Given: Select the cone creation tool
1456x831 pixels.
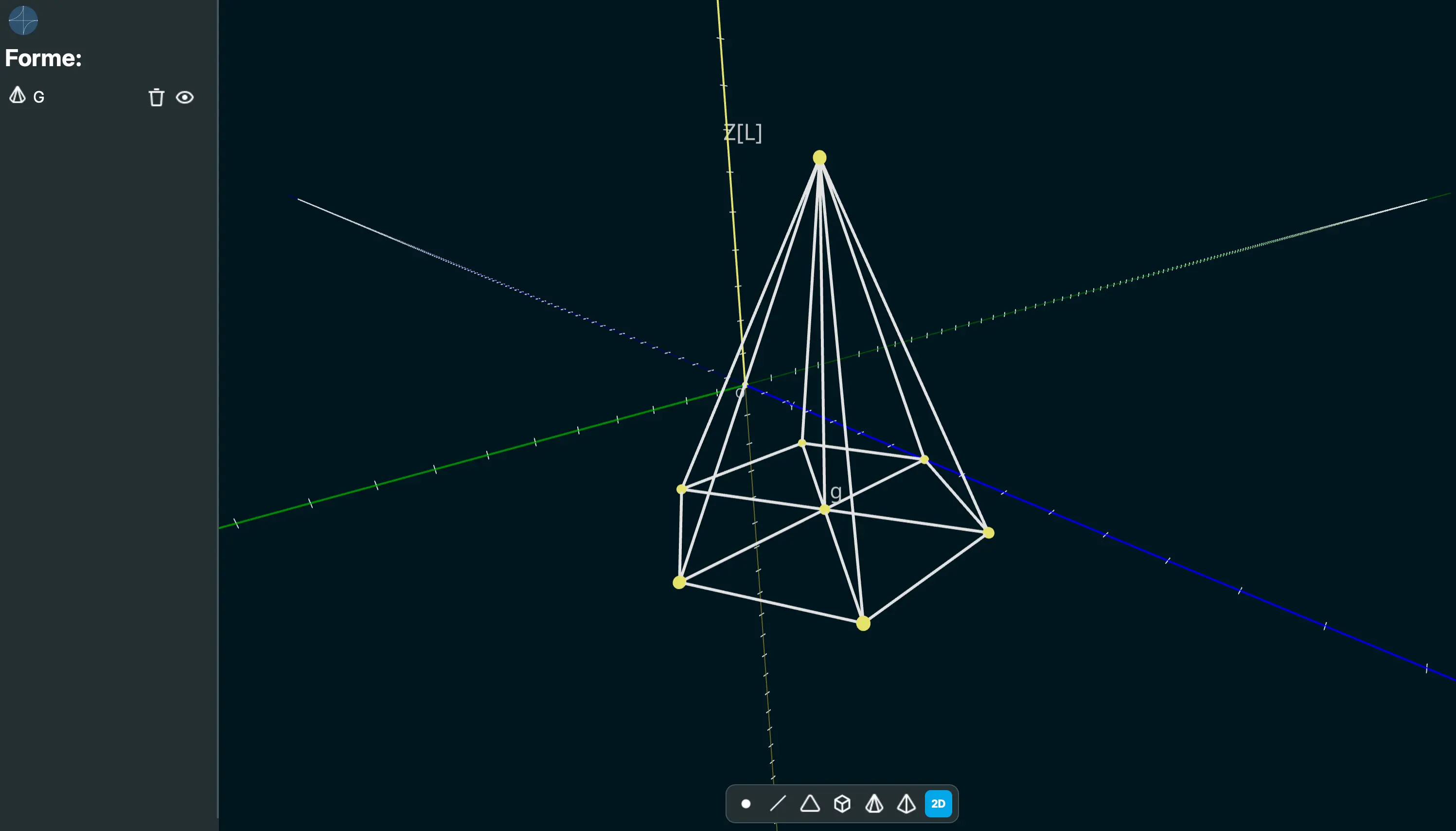Looking at the screenshot, I should coord(874,804).
